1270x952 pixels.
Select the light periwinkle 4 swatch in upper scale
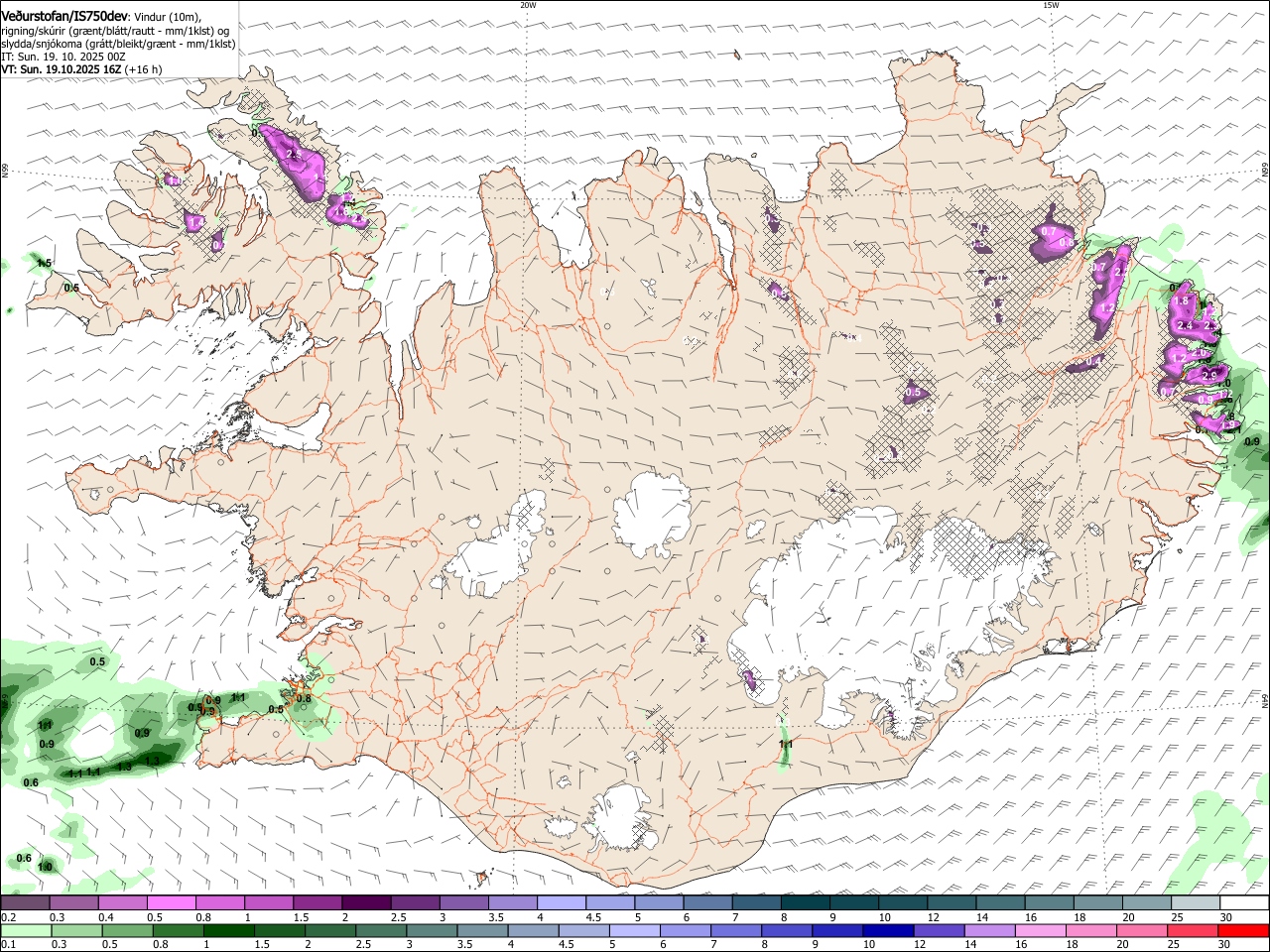(562, 903)
